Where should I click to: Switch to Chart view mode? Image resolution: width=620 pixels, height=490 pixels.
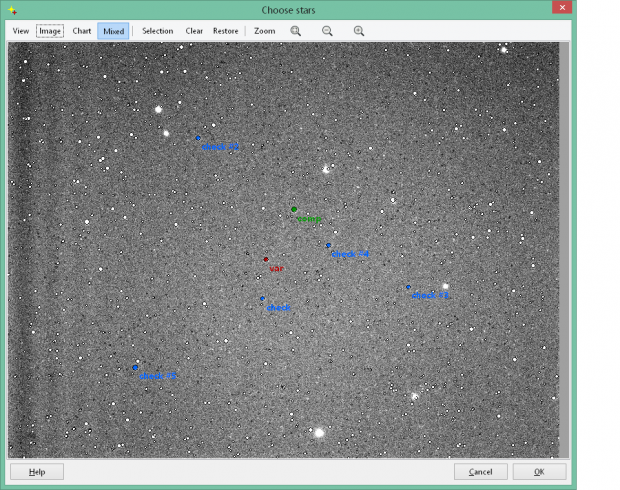pyautogui.click(x=81, y=31)
